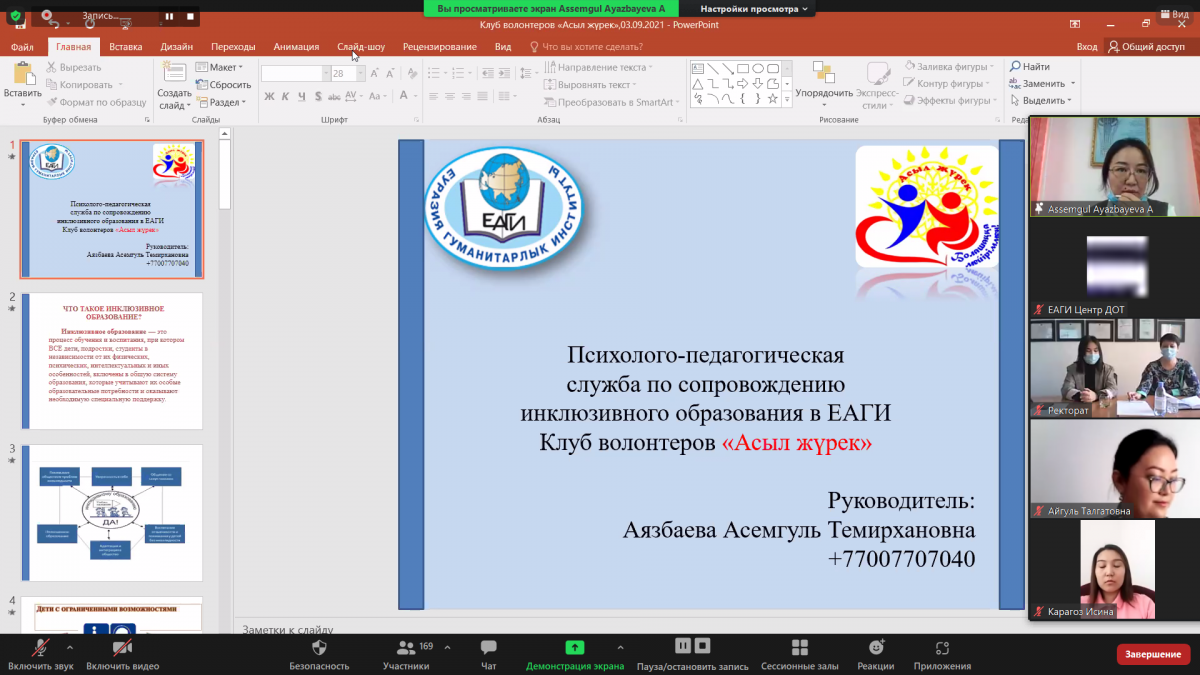The height and width of the screenshot is (675, 1200).
Task: Open Reactions (Реакции)
Action: [876, 655]
